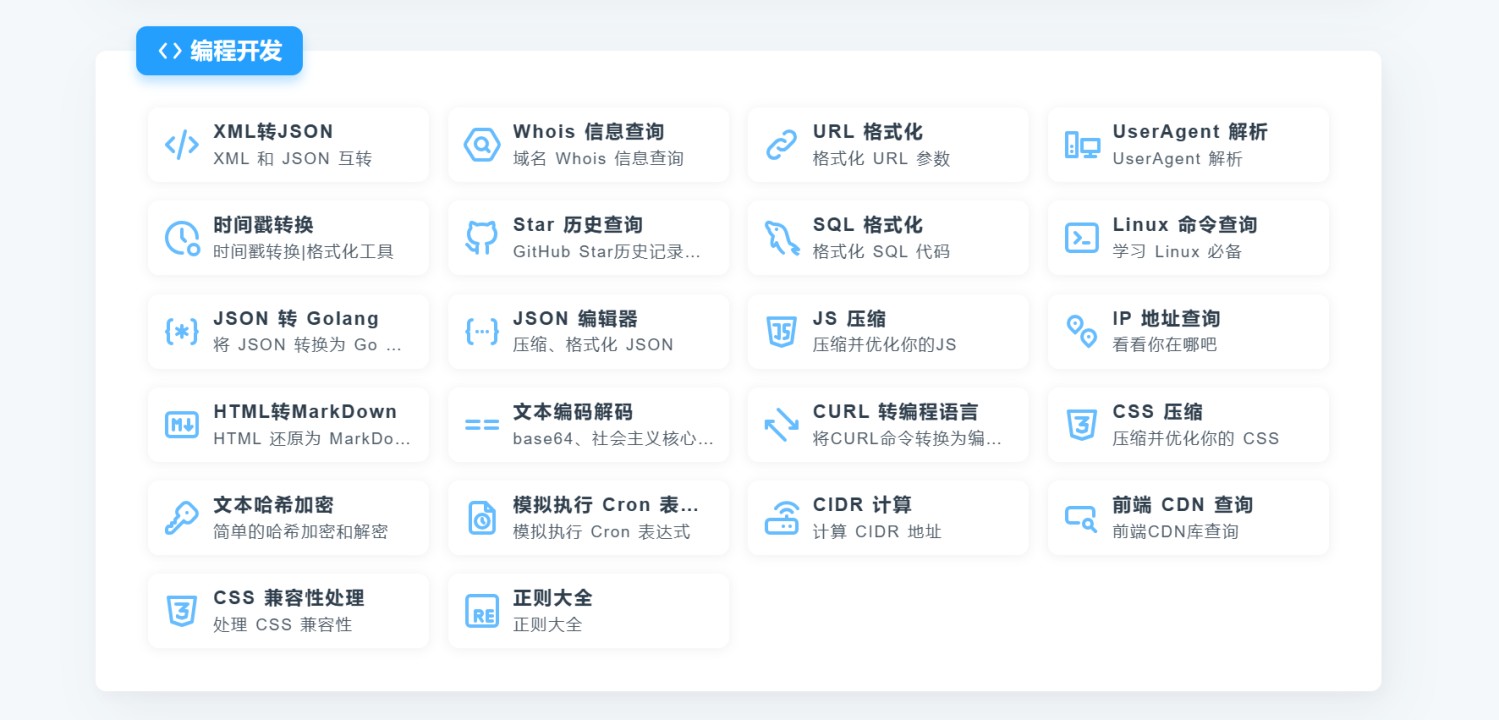Click the description 压缩并优化你的 CSS
The image size is (1499, 720).
coord(1196,439)
